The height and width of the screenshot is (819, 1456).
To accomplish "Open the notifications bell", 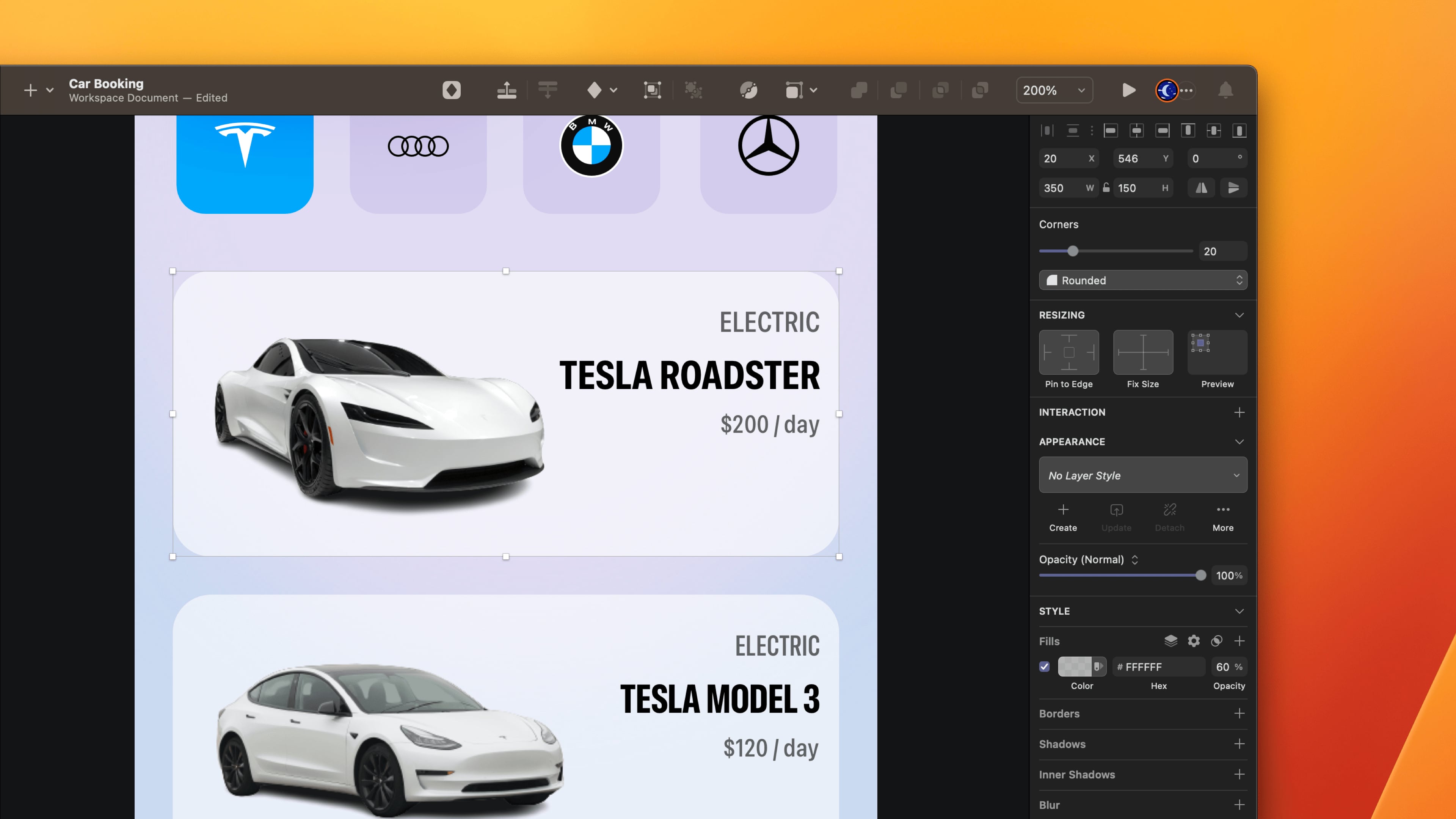I will (x=1225, y=90).
